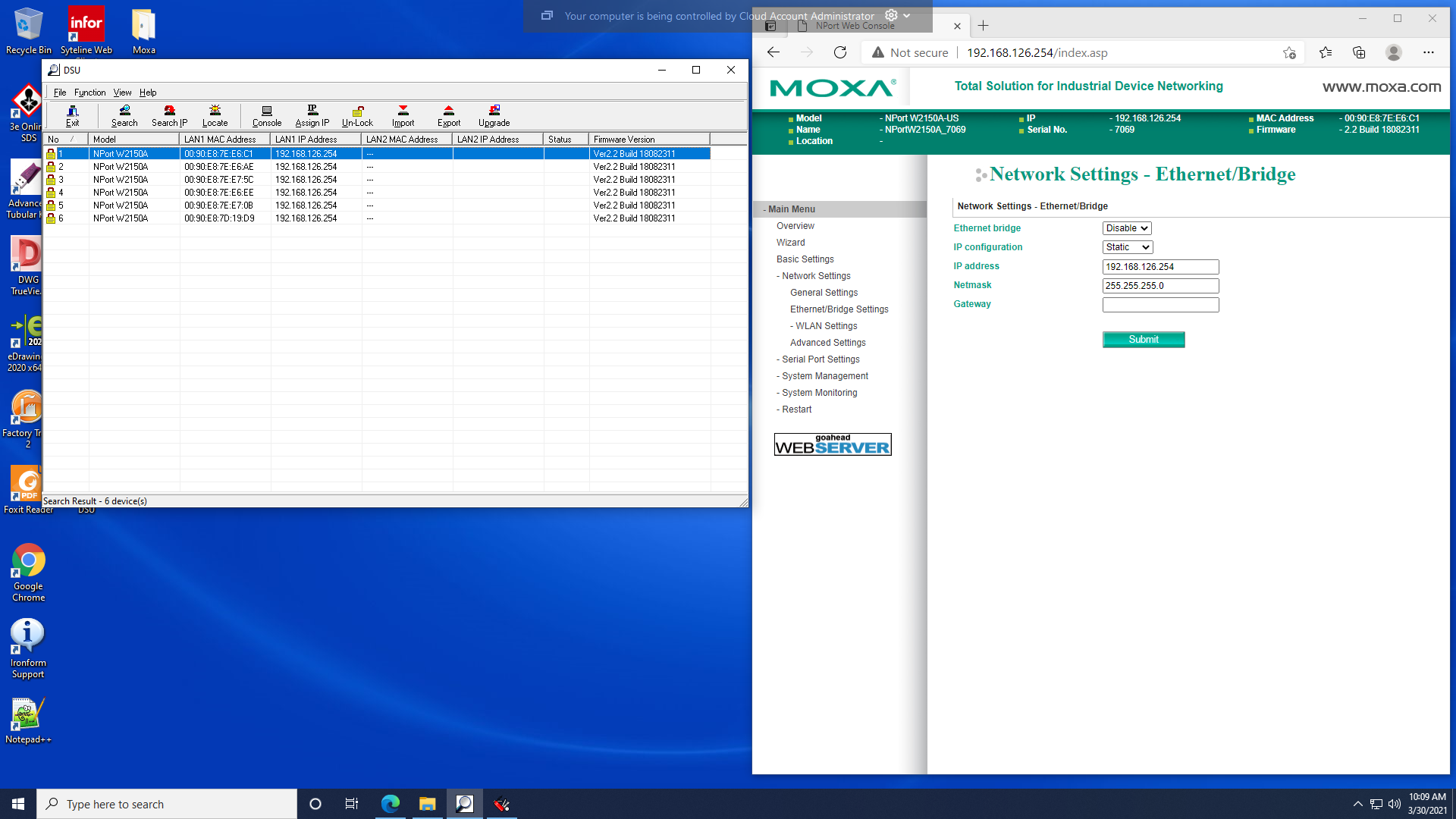1456x819 pixels.
Task: Click the Assign IP toolbar icon
Action: pos(312,115)
